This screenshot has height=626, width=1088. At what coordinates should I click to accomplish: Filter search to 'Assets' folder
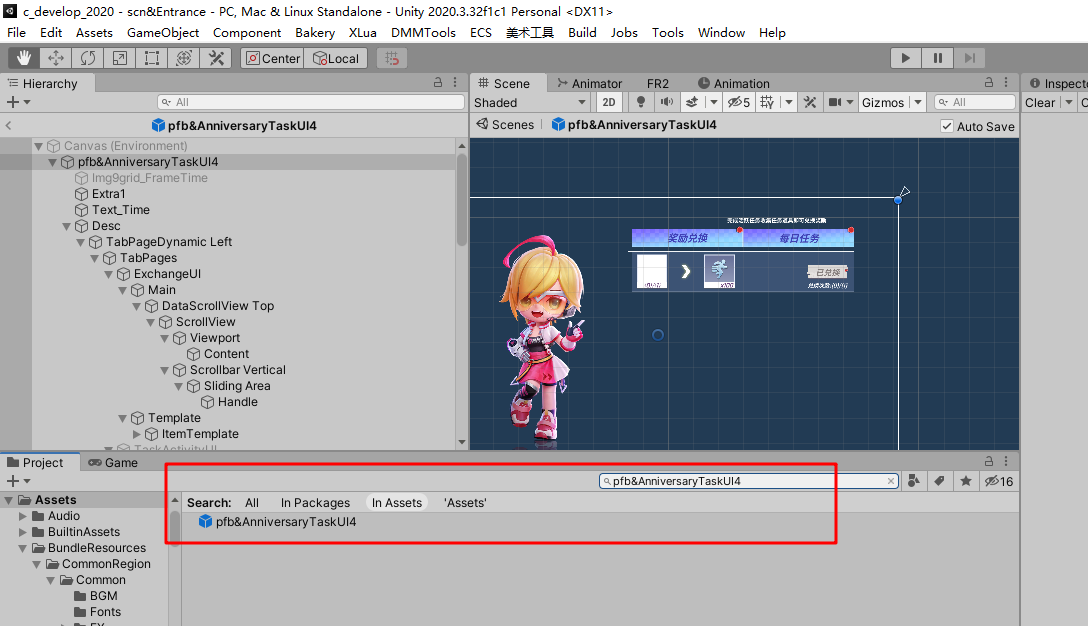tap(465, 503)
